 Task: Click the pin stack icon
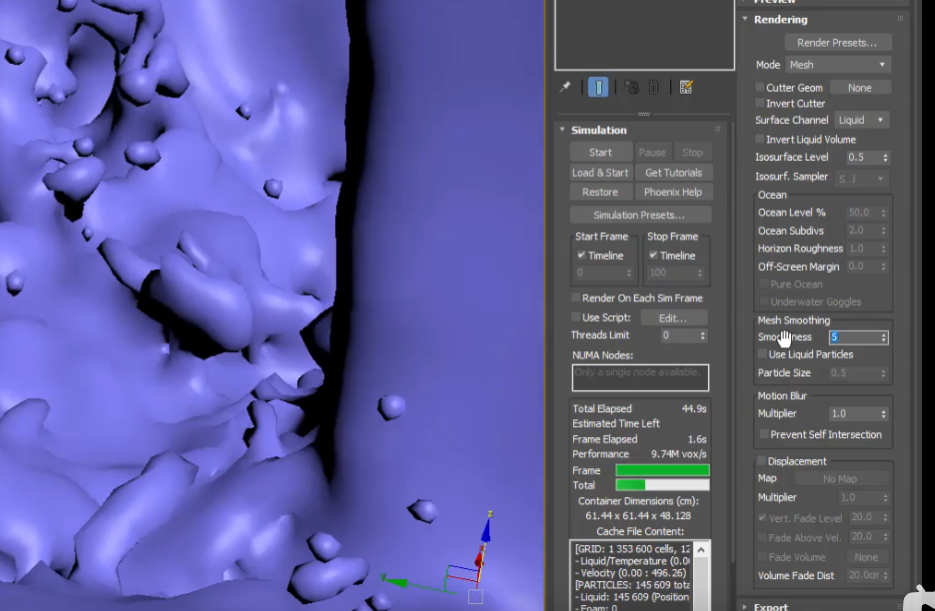[565, 87]
